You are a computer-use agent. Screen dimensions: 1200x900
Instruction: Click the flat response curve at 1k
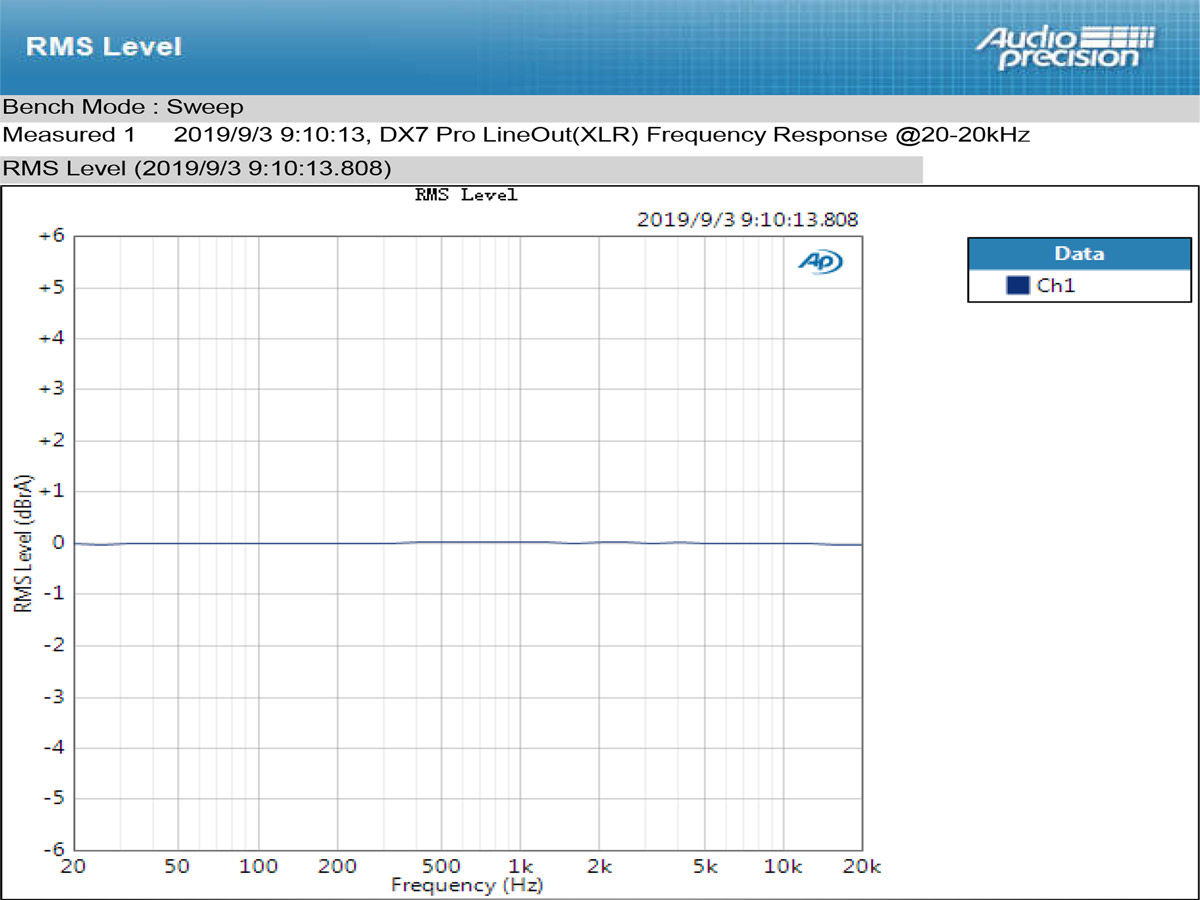520,541
